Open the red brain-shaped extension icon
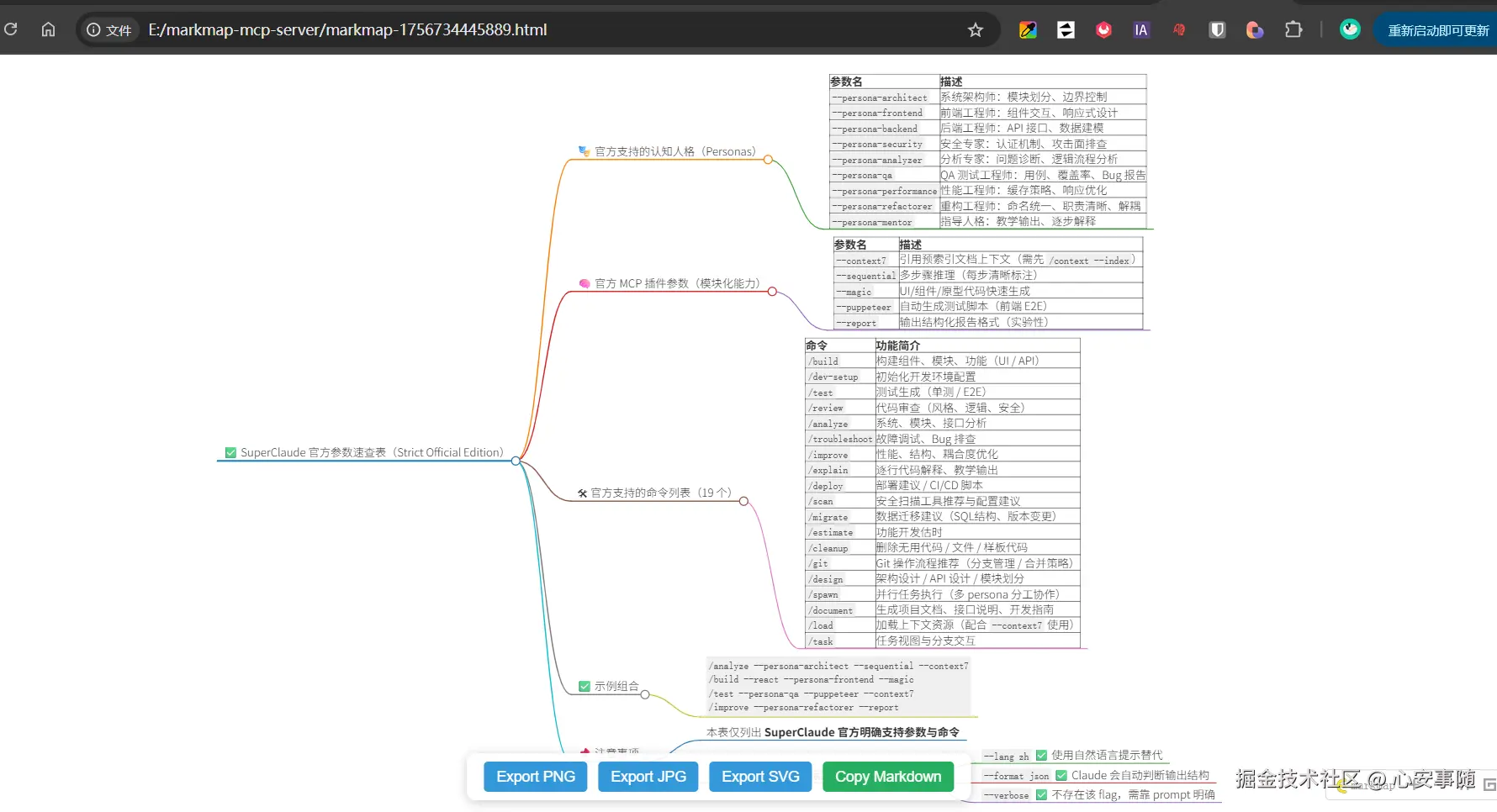Viewport: 1497px width, 812px height. (1179, 30)
